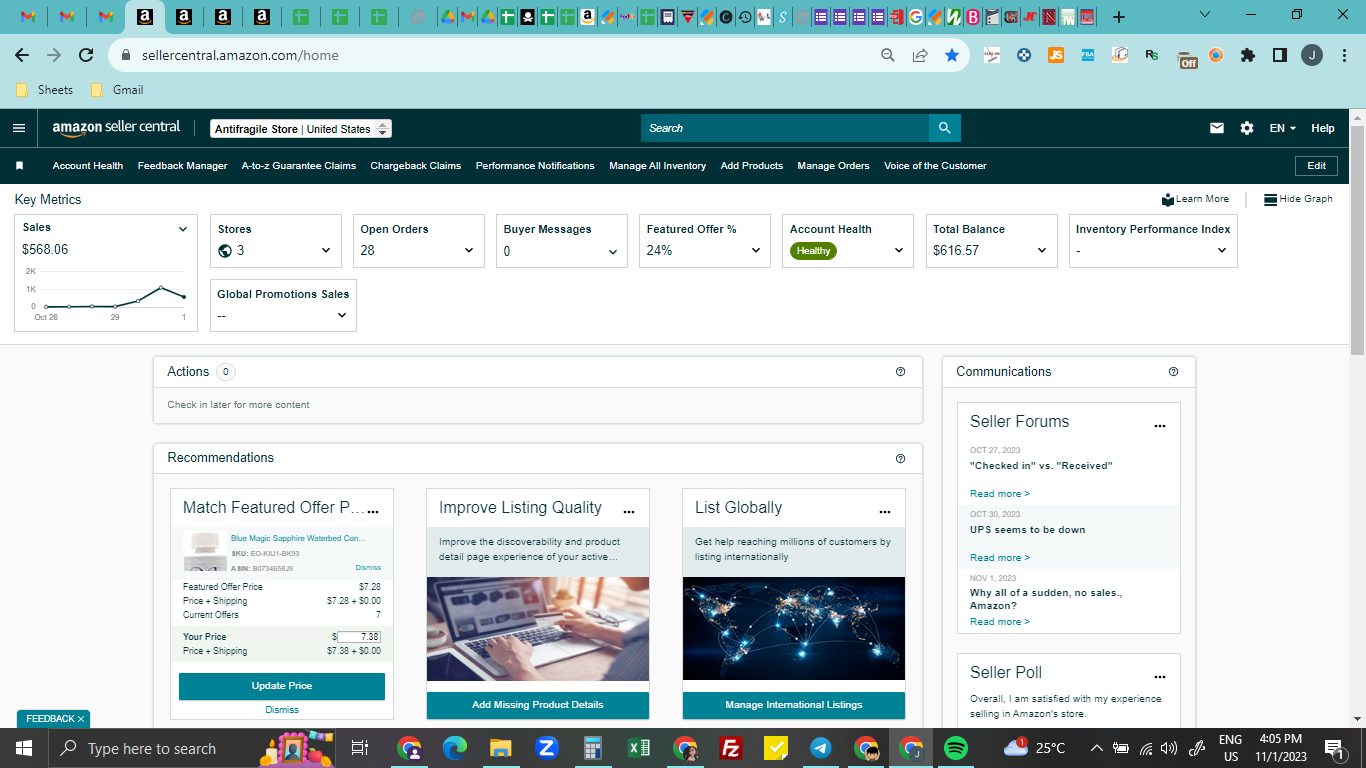Open the Seller Forums card options menu
1366x768 pixels.
click(x=1160, y=425)
